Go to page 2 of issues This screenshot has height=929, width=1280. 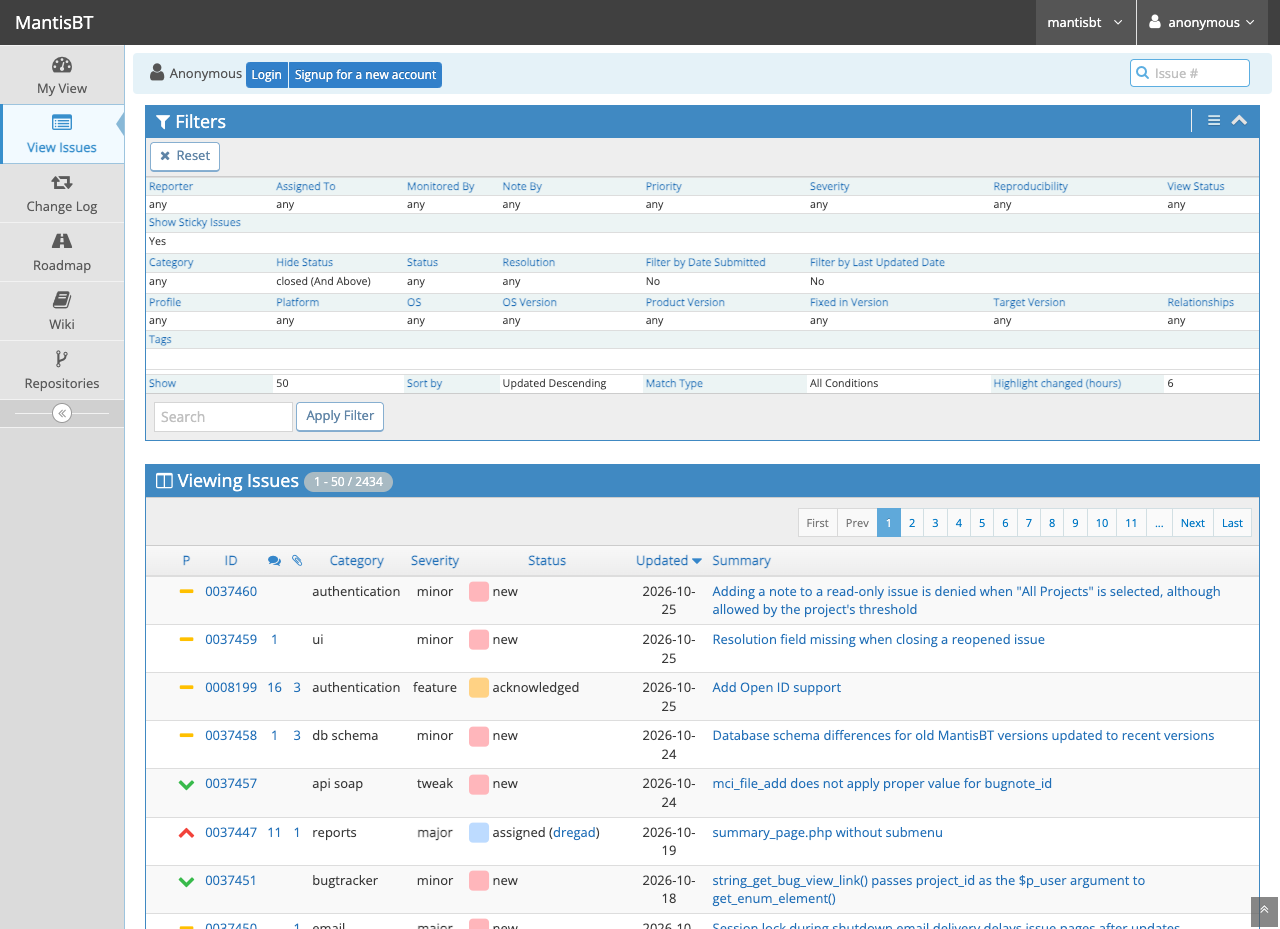[x=912, y=523]
